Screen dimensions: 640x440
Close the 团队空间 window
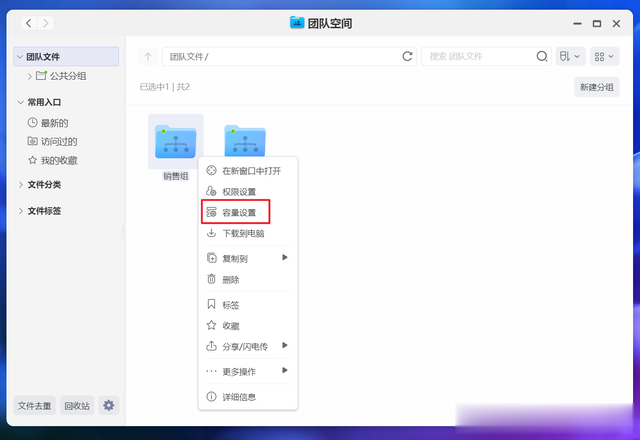pyautogui.click(x=616, y=24)
